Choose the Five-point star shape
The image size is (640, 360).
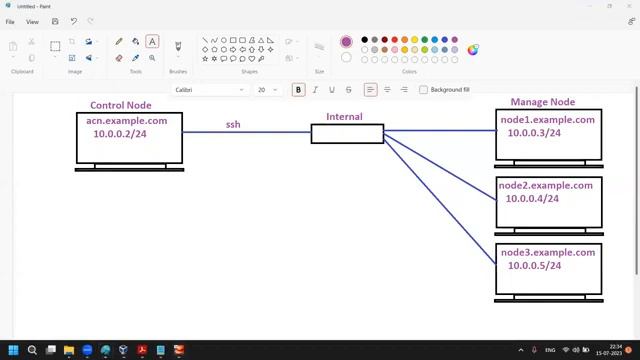205,59
